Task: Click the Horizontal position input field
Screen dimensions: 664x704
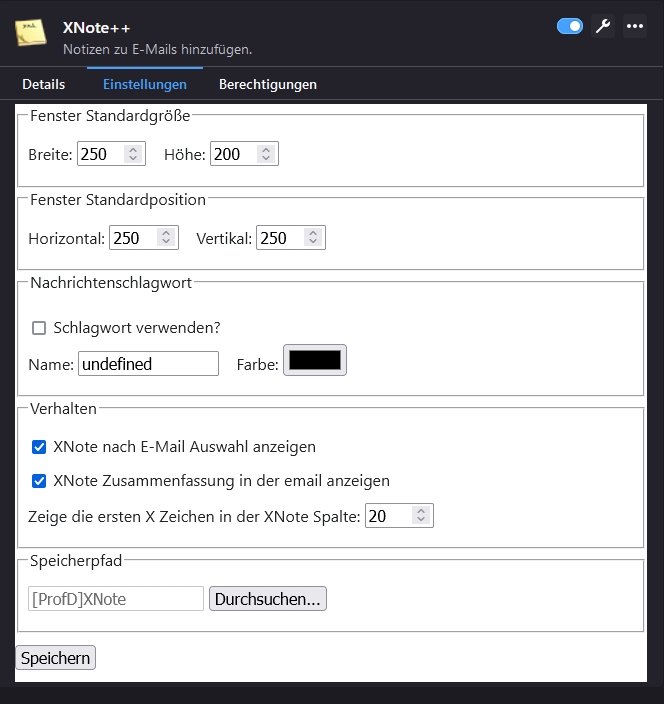Action: (x=144, y=238)
